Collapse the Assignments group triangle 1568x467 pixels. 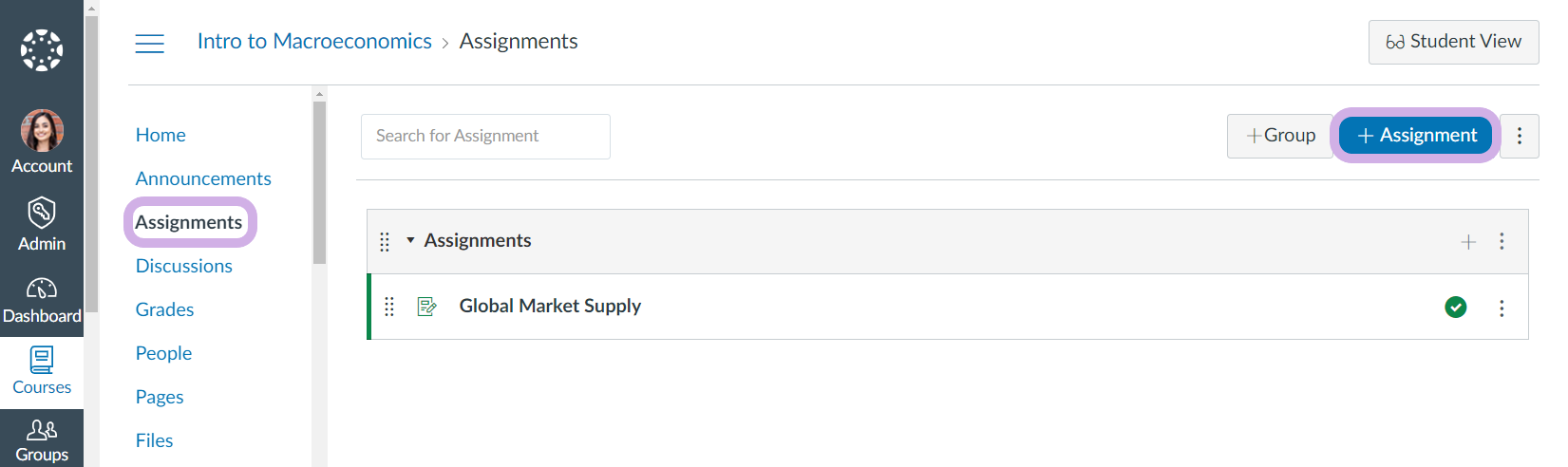point(410,240)
